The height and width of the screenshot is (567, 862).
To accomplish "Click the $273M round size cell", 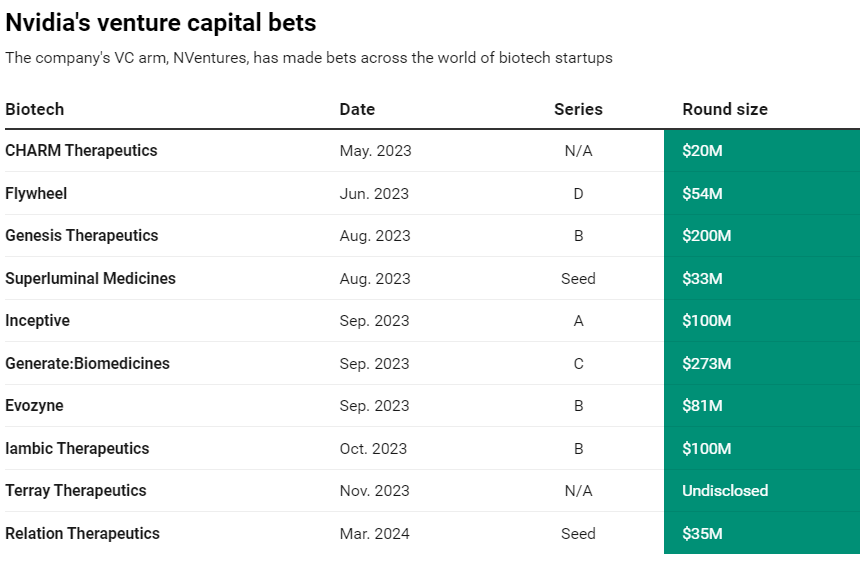I will [x=761, y=364].
